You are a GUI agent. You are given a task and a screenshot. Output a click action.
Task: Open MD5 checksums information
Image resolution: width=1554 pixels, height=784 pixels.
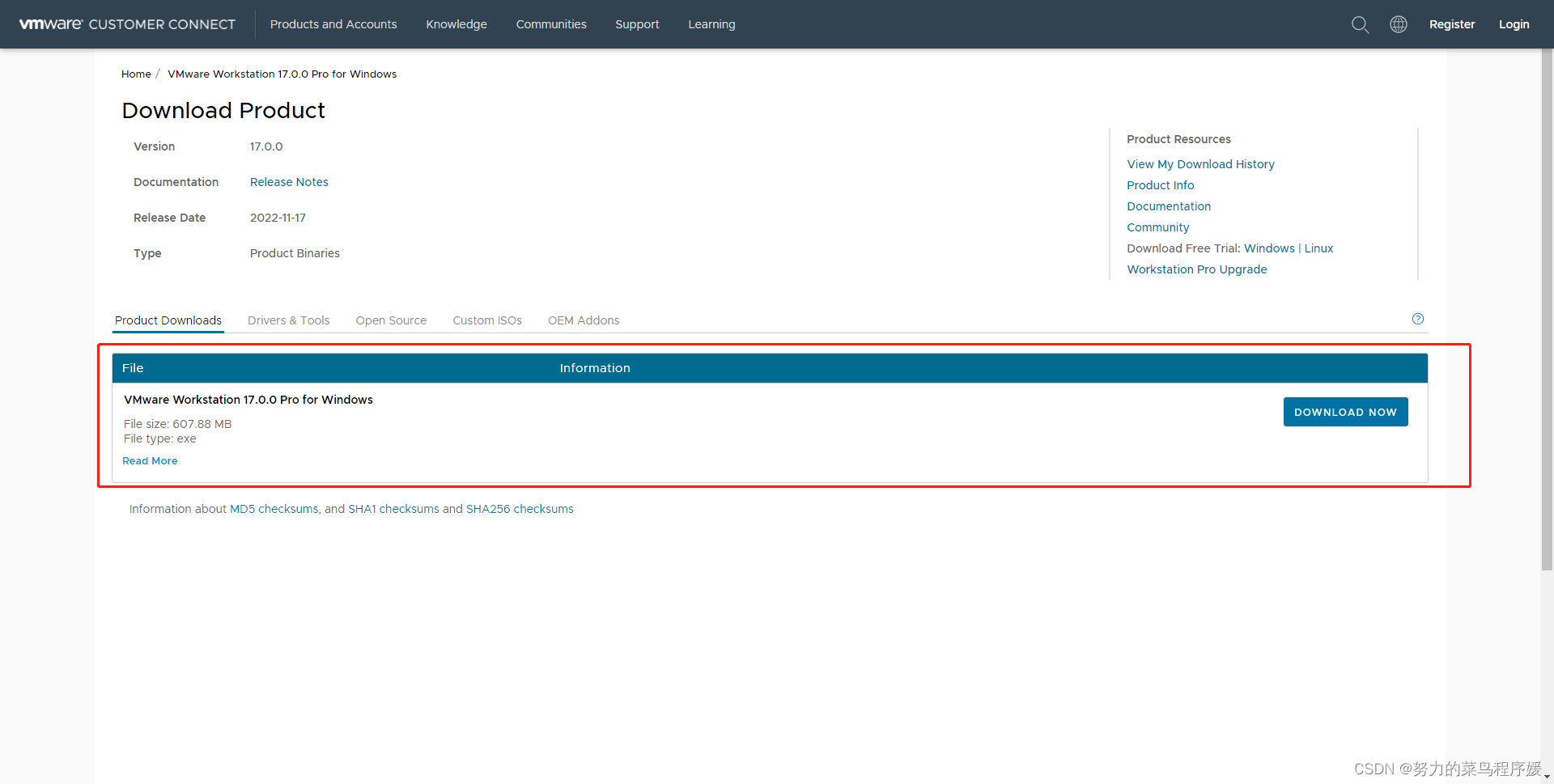274,509
